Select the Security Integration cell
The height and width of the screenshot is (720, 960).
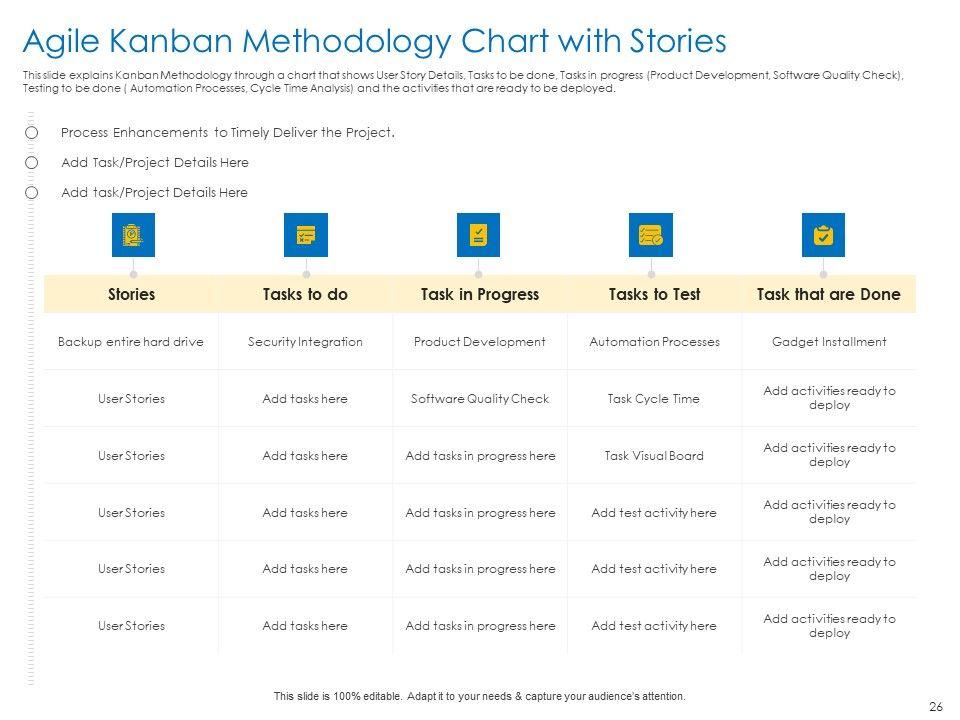pos(305,342)
